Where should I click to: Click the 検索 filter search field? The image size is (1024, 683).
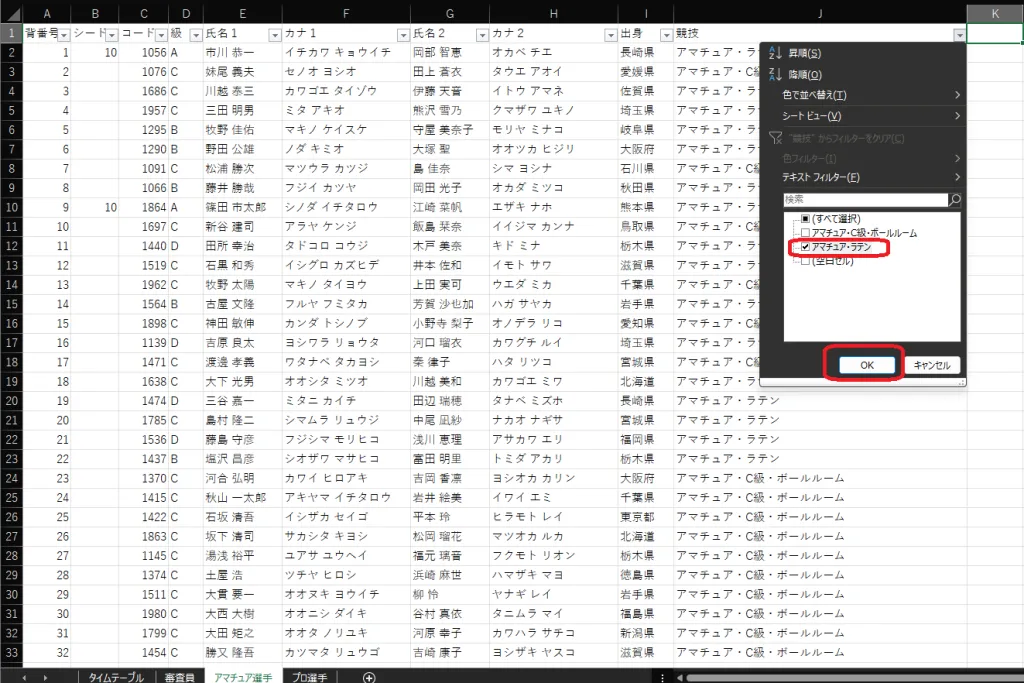tap(864, 200)
